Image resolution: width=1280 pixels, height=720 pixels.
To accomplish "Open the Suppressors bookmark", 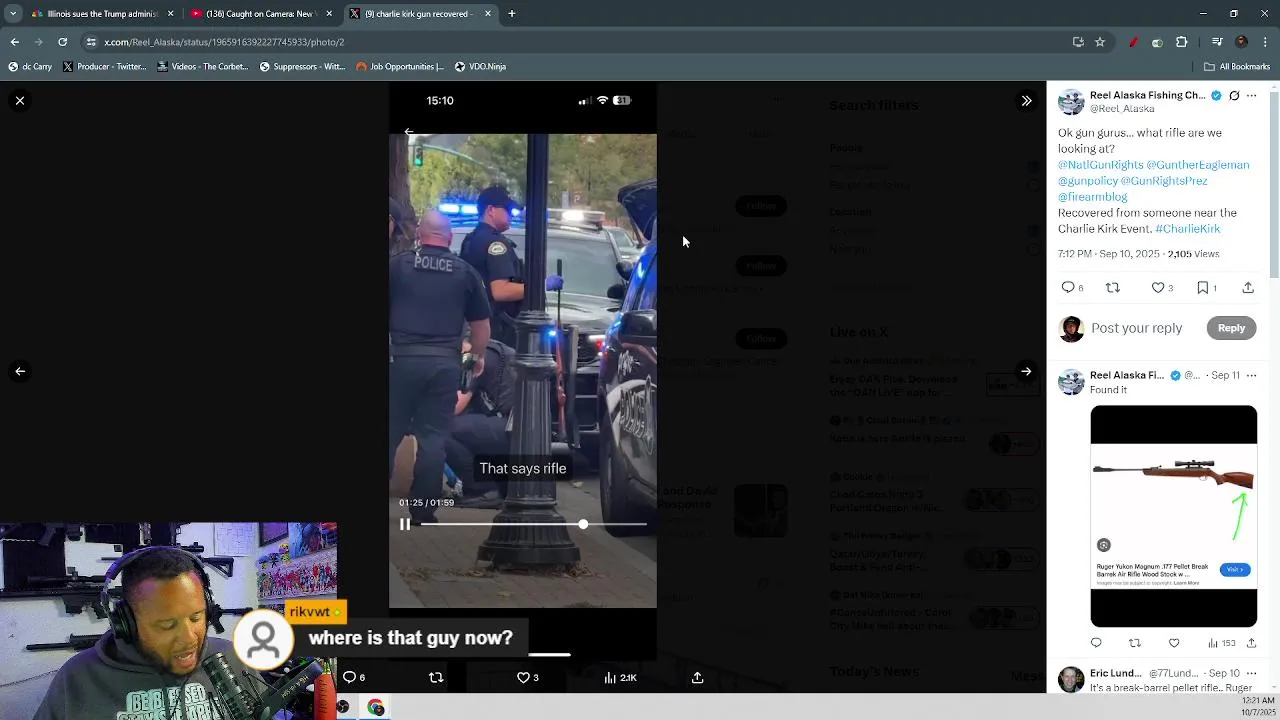I will coord(302,66).
